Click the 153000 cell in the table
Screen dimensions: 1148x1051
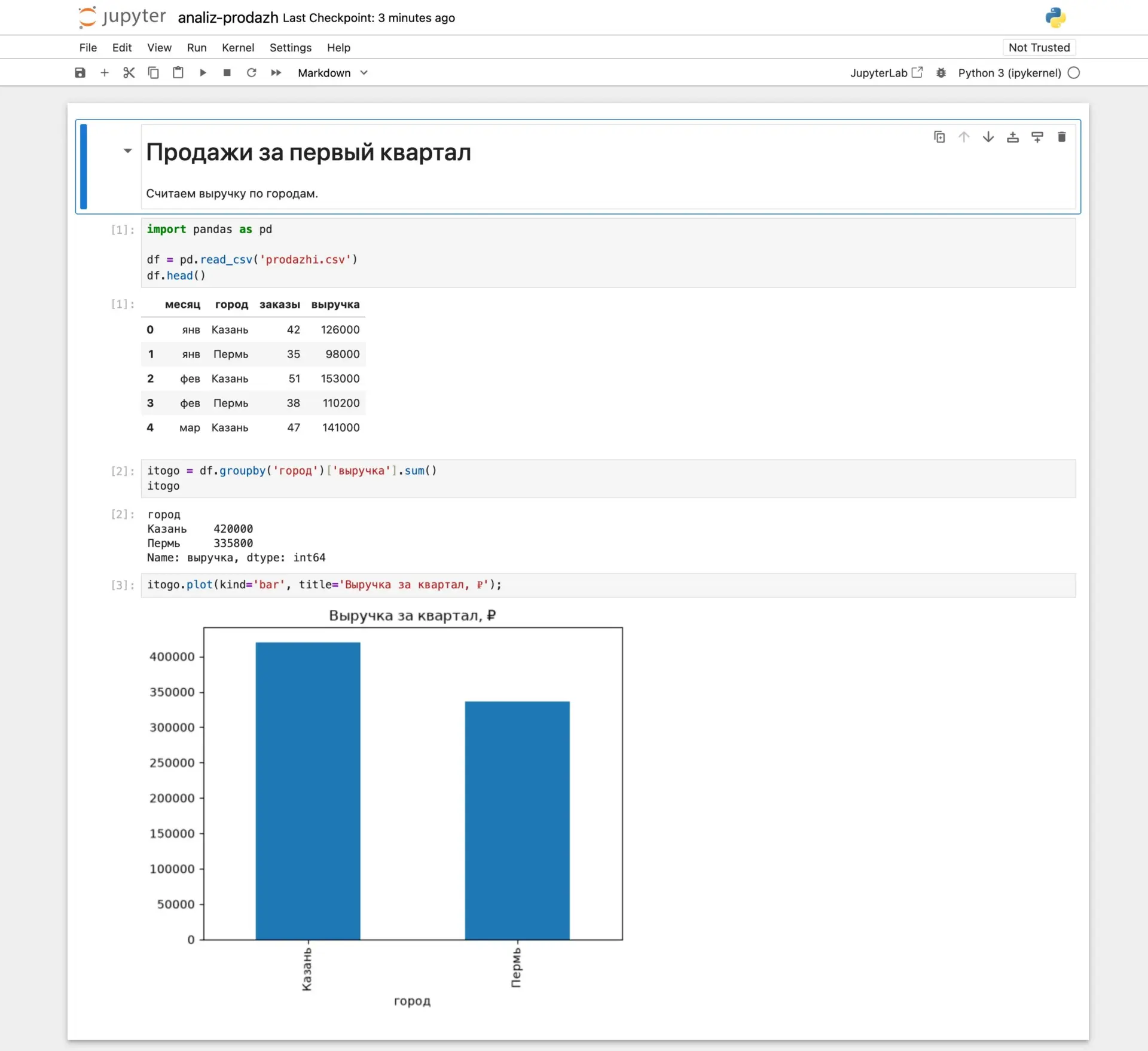point(340,378)
